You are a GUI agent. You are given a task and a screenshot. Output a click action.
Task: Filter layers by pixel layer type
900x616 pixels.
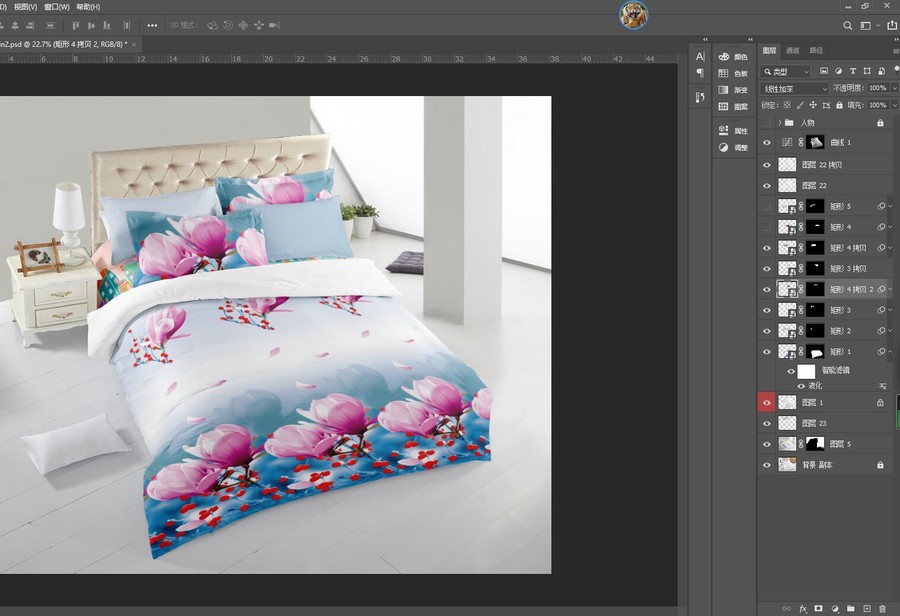pyautogui.click(x=824, y=71)
